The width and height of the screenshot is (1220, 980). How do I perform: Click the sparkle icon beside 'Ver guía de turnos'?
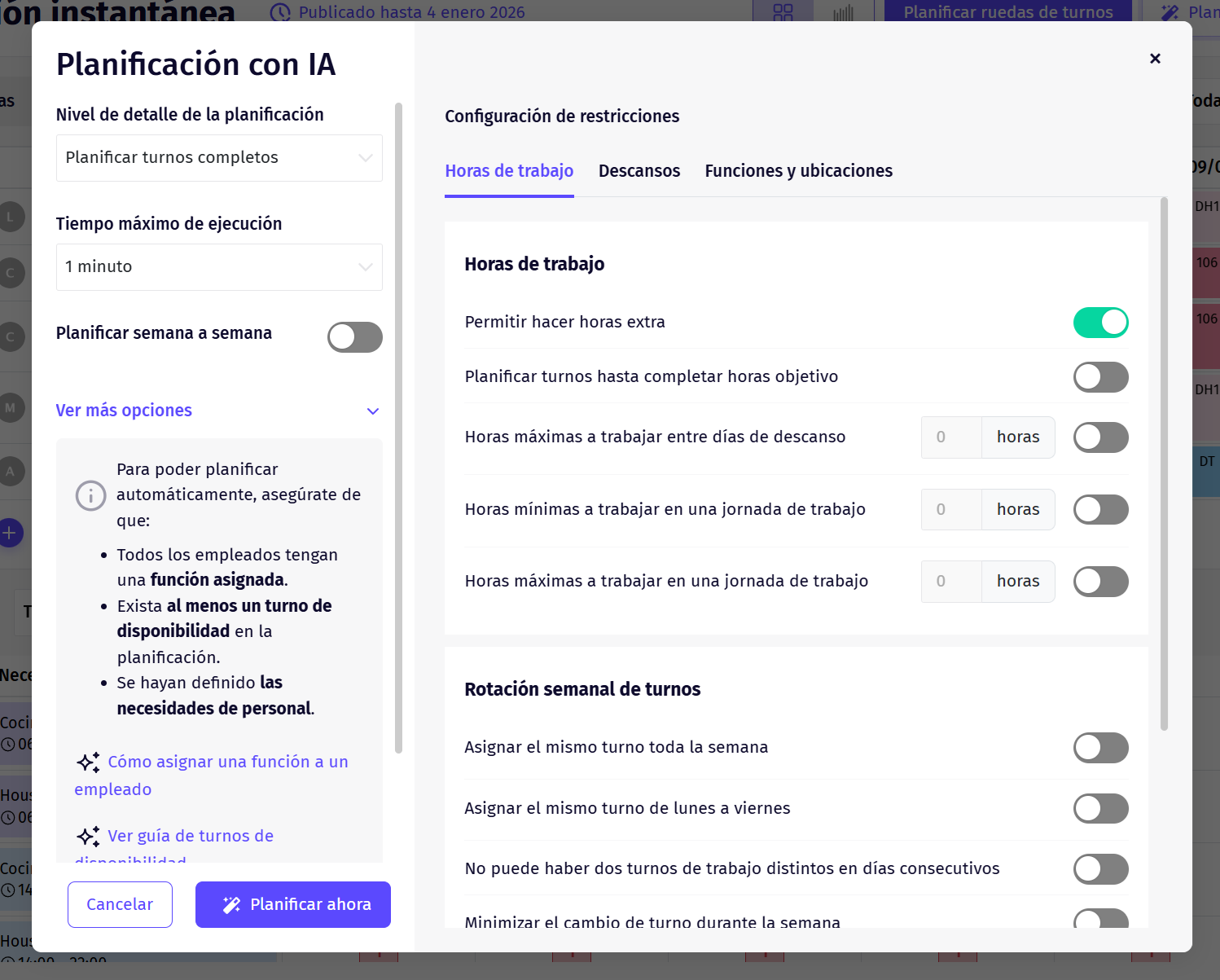(x=87, y=836)
